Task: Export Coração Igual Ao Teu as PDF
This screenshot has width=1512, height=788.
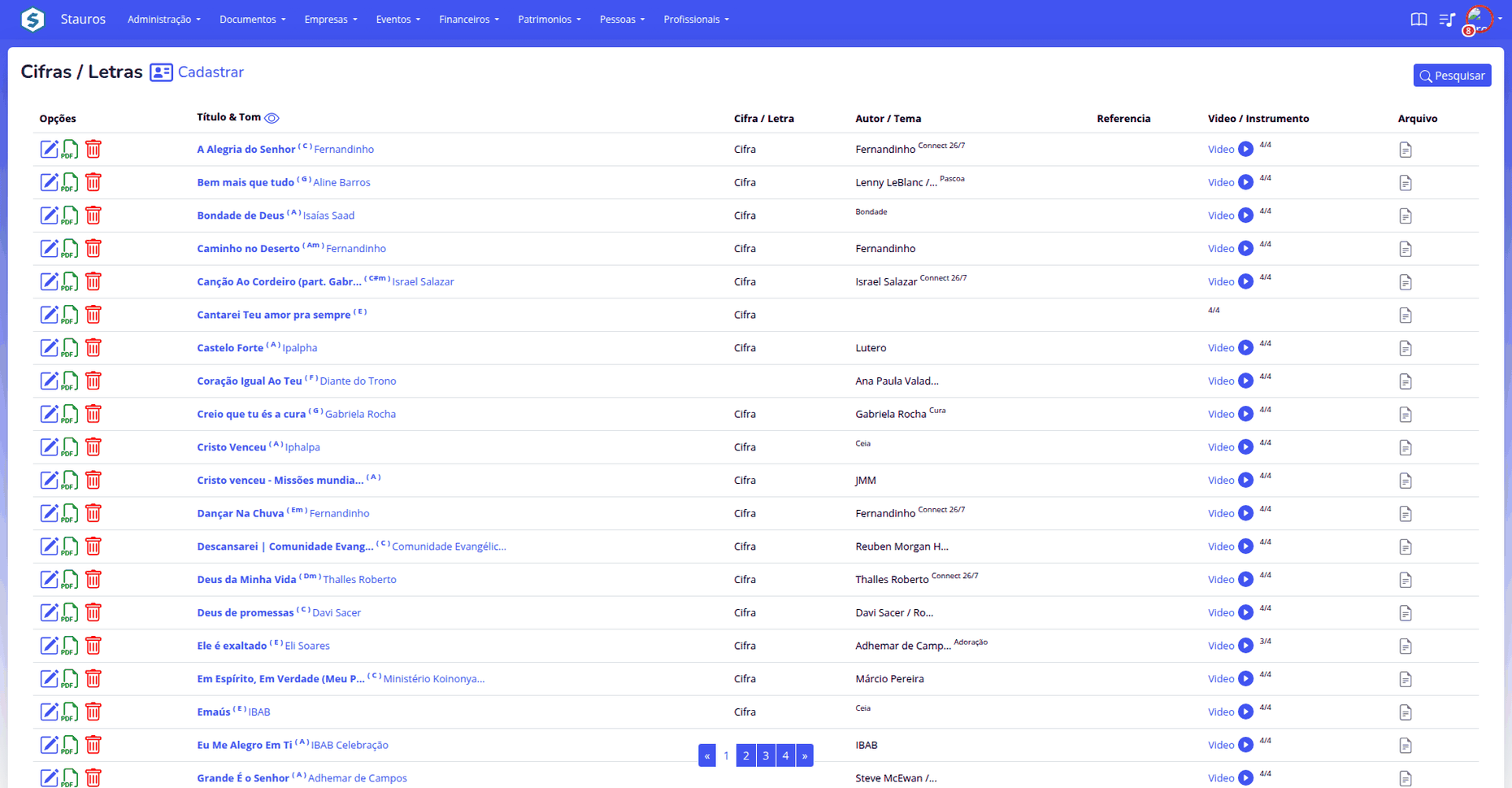Action: click(71, 381)
